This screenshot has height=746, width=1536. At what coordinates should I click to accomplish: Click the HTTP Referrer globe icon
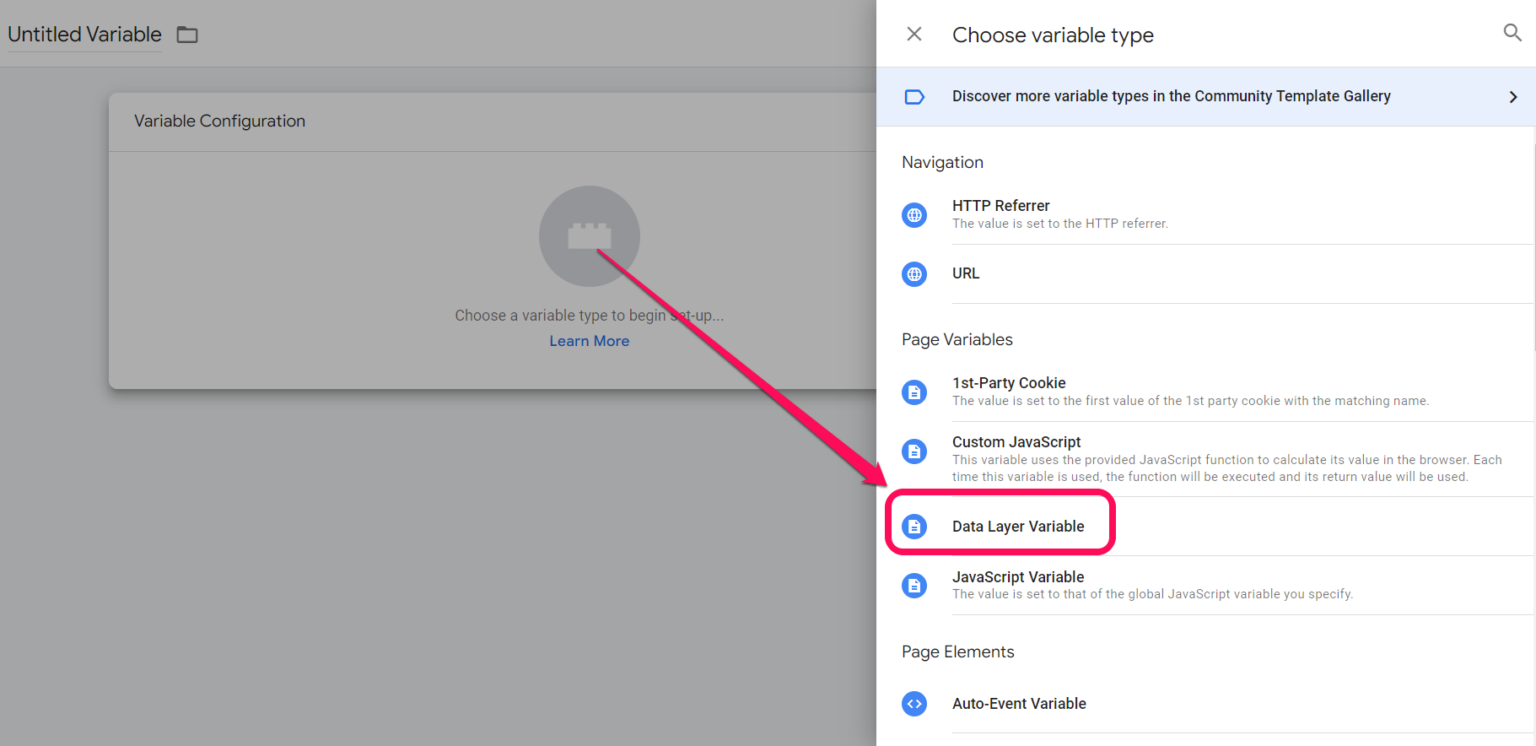[x=914, y=214]
